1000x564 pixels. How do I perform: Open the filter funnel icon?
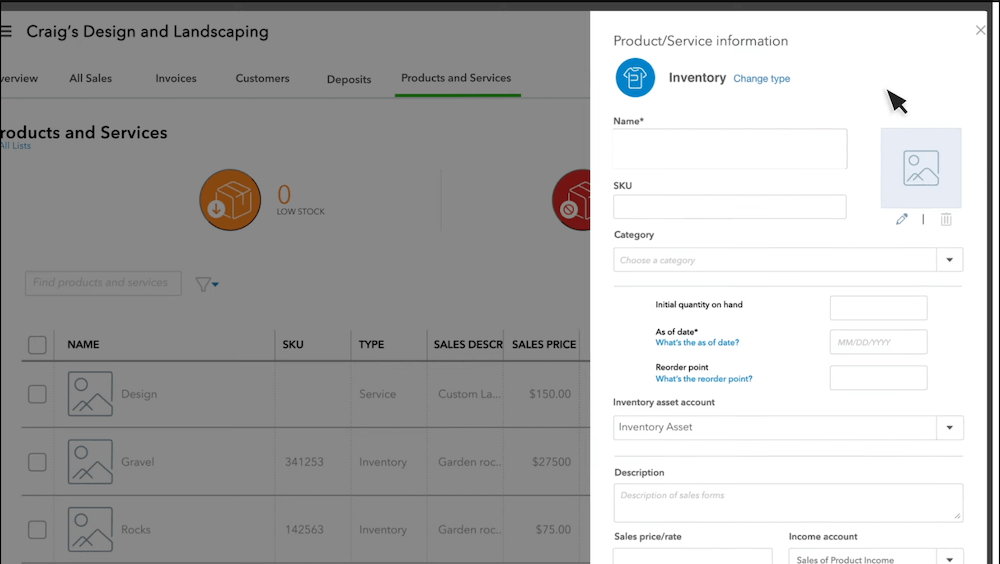coord(207,284)
